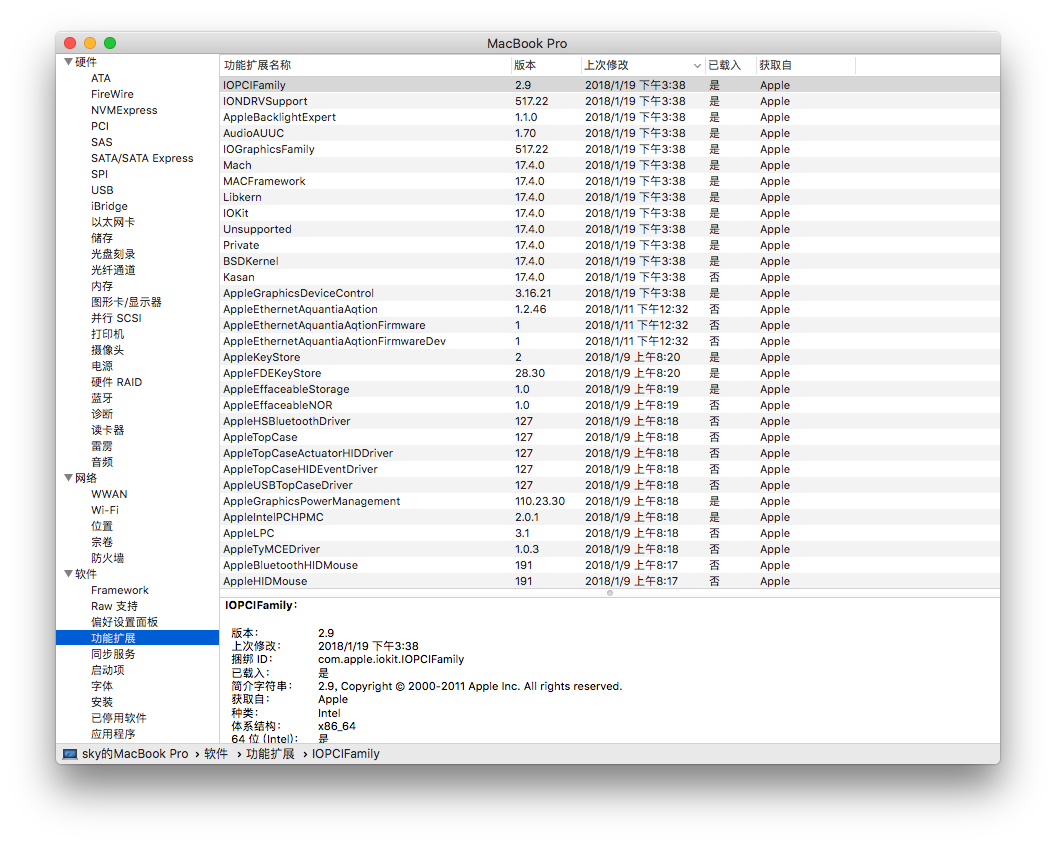Screen dimensions: 1056x844
Task: Click IOPCIFamily in the bottom path bar
Action: point(345,754)
